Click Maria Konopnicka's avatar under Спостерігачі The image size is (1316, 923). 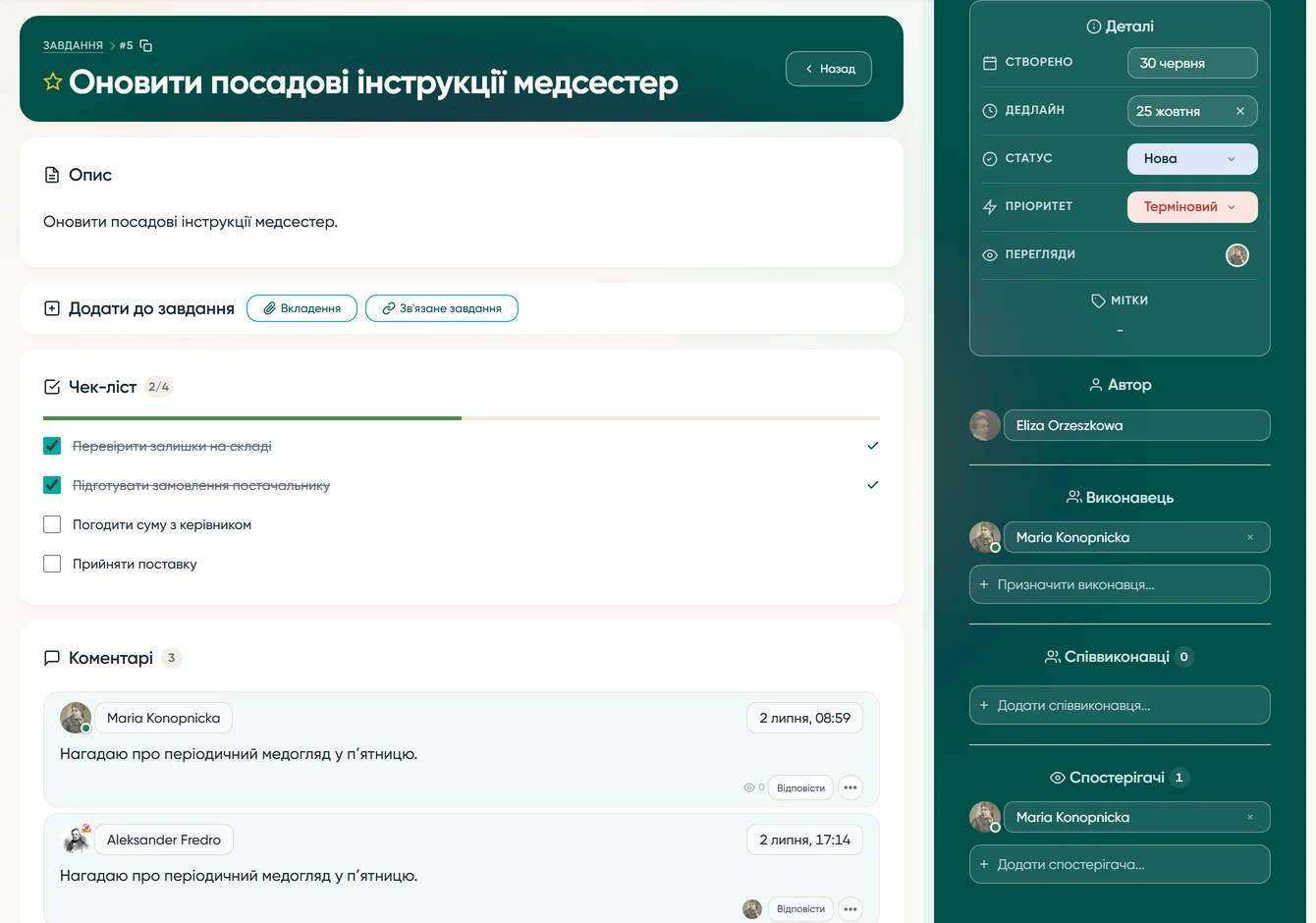coord(985,817)
